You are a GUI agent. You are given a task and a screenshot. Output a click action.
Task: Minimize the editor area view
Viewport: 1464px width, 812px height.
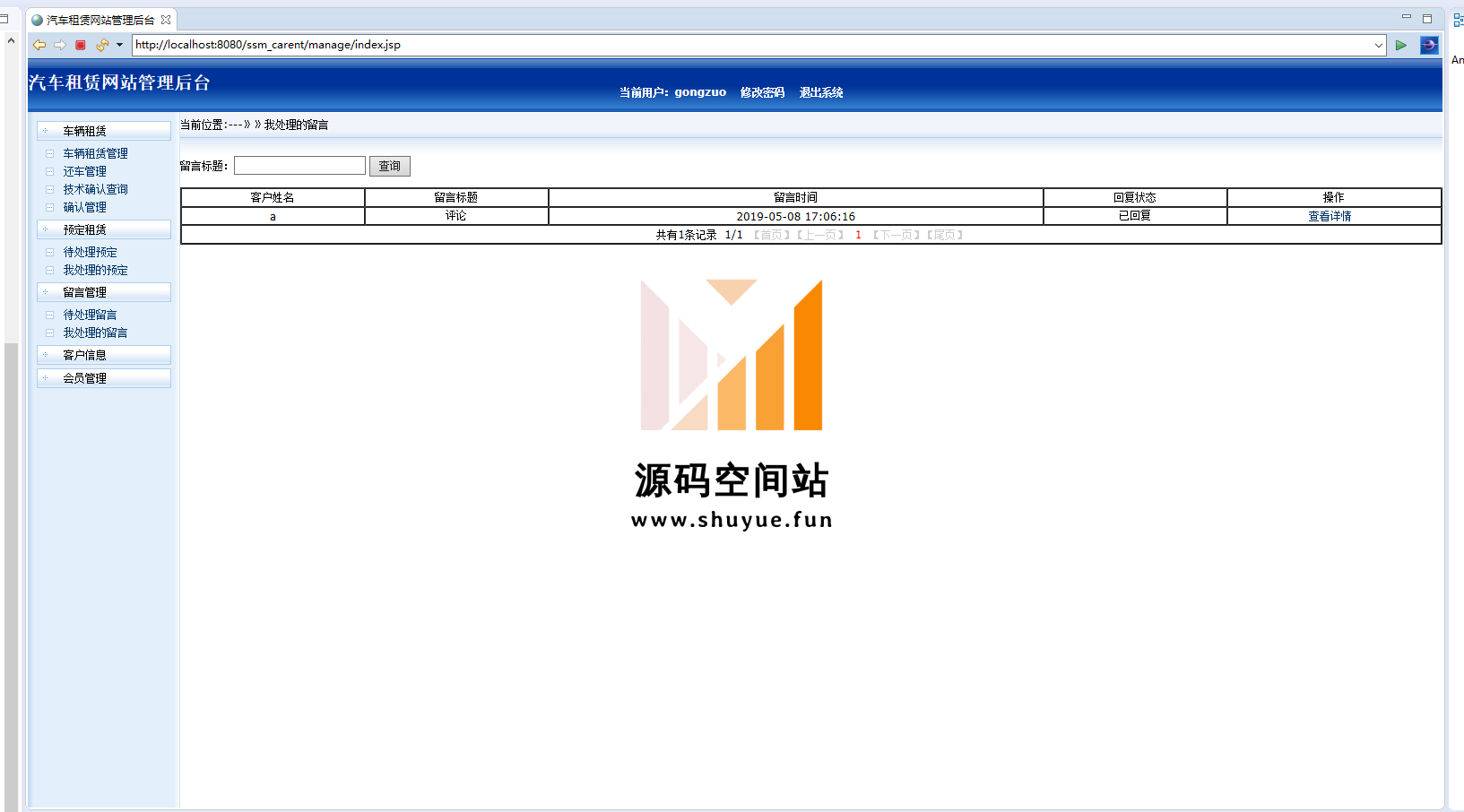tap(1407, 17)
